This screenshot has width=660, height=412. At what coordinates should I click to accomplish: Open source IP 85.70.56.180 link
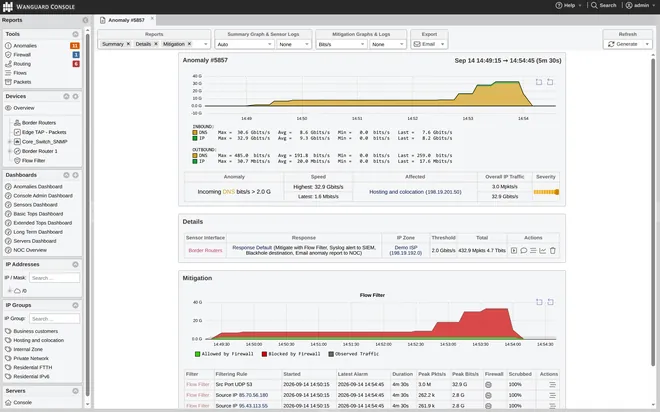pos(253,395)
